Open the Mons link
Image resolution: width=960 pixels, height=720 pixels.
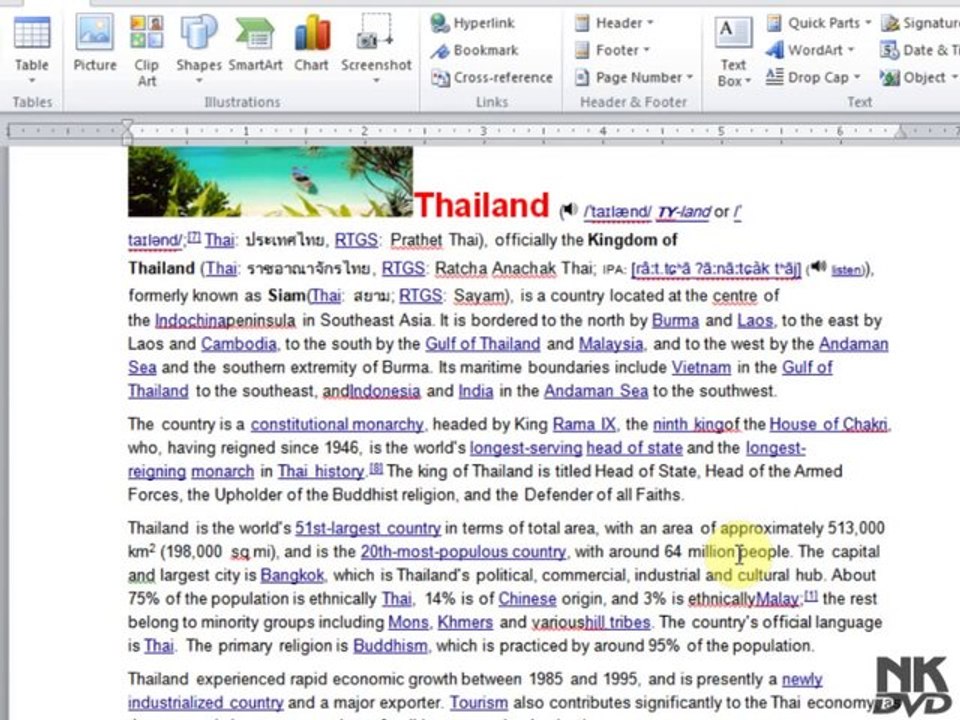408,622
